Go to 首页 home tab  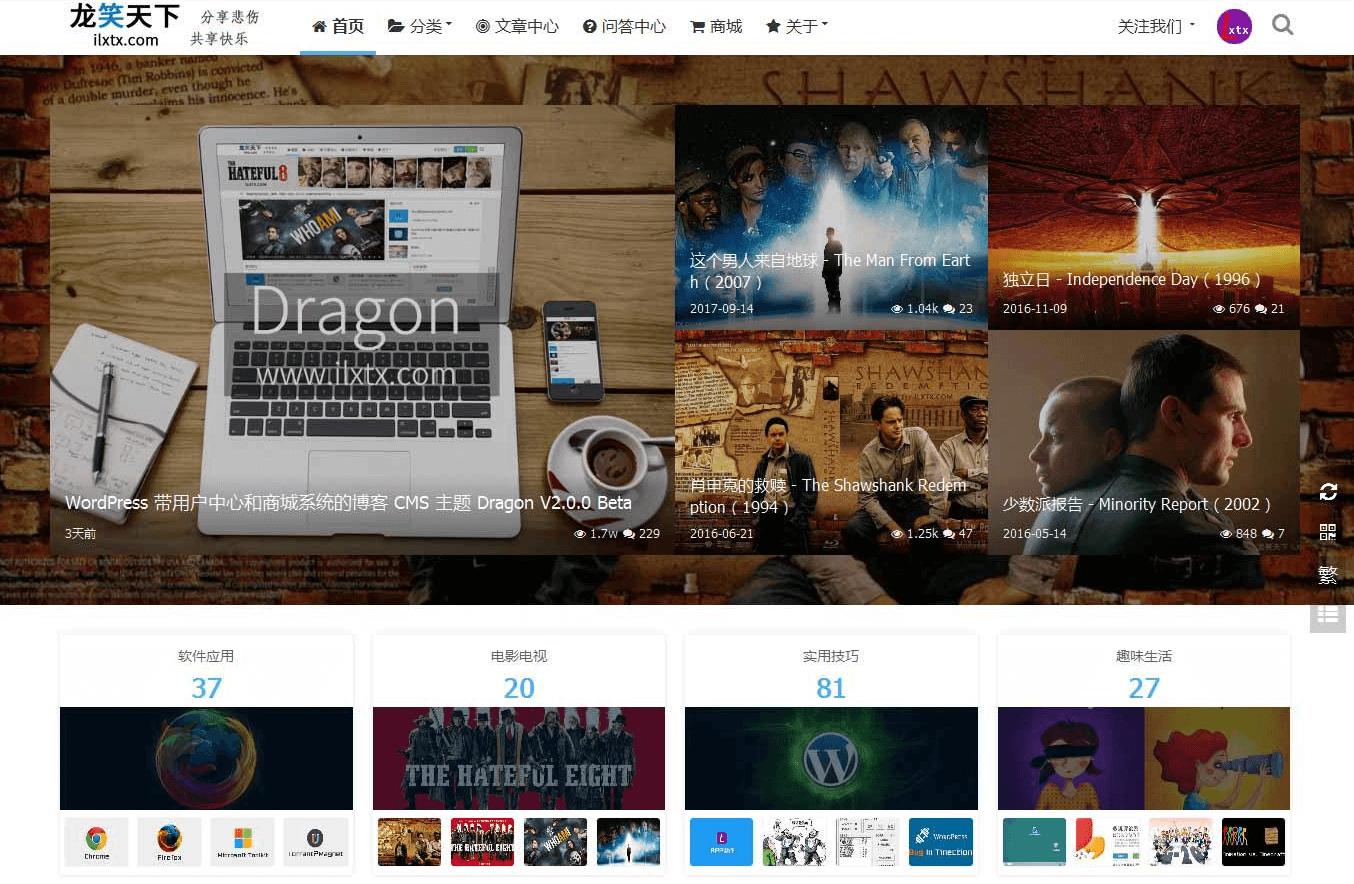[x=338, y=27]
